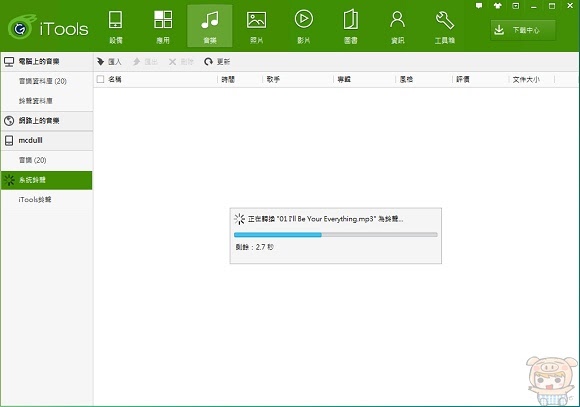
Task: Sort by the Artist column header
Action: coord(273,79)
